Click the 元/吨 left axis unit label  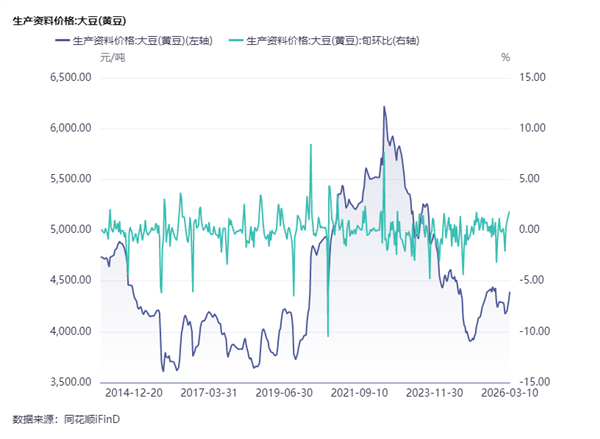tap(113, 58)
